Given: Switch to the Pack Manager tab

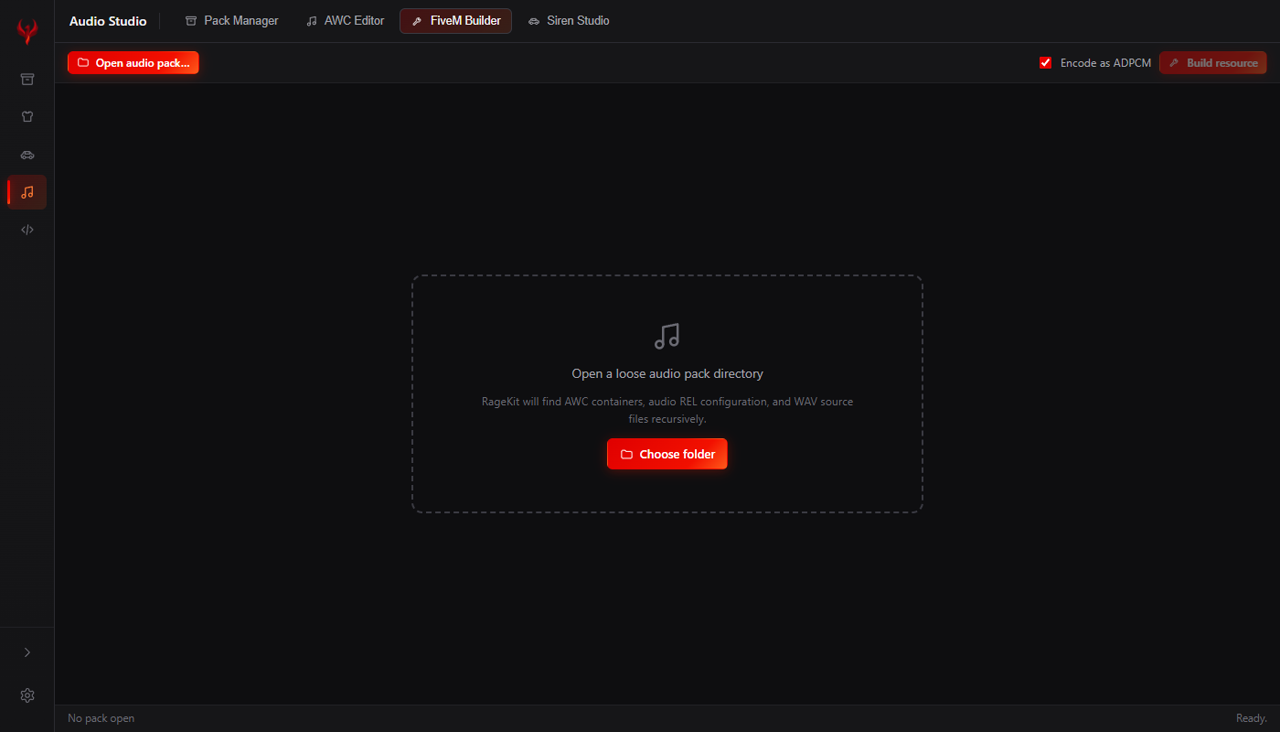Looking at the screenshot, I should pos(232,21).
